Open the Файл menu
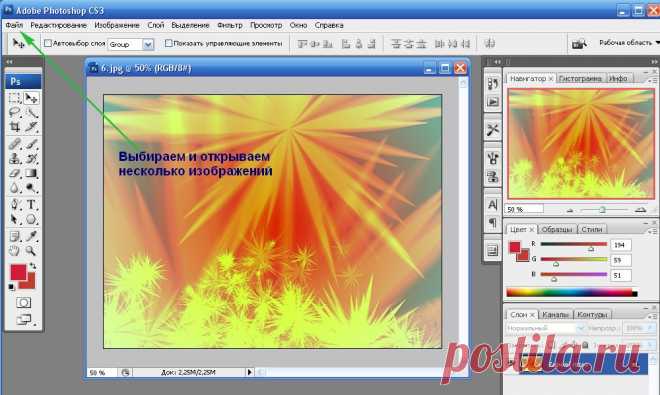This screenshot has height=395, width=660. point(14,25)
